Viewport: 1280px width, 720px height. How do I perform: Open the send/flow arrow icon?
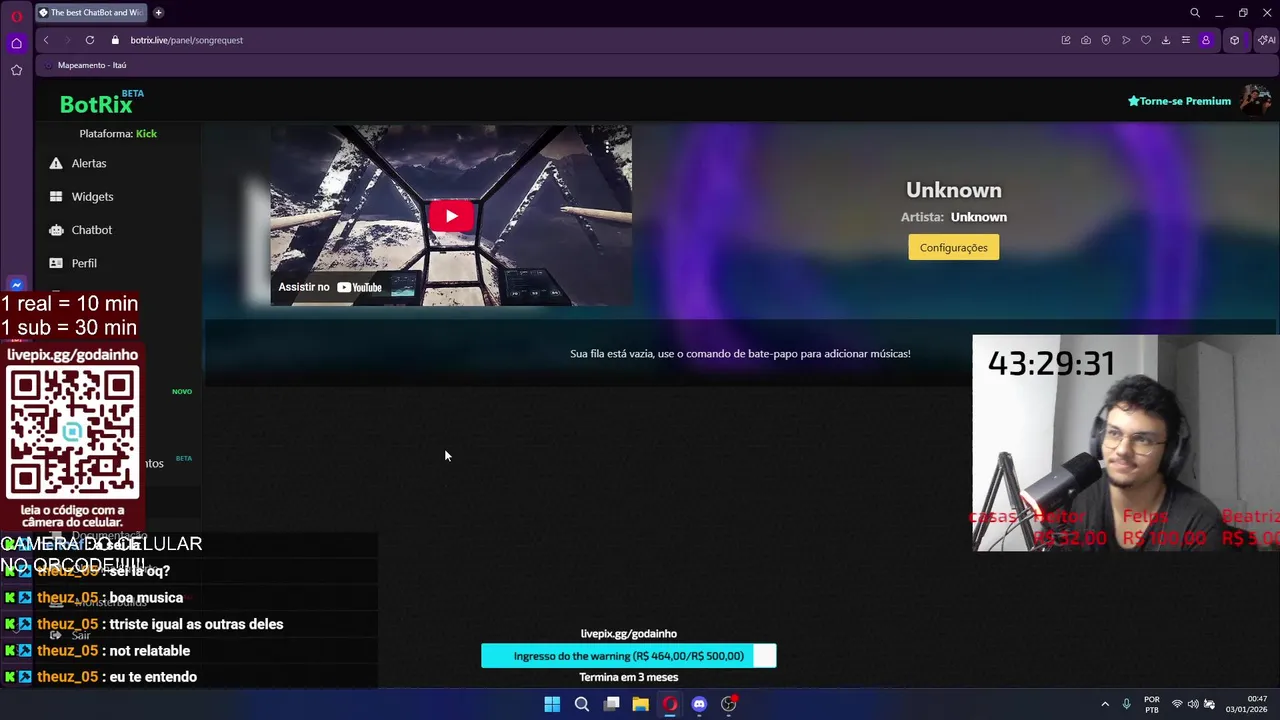1126,40
